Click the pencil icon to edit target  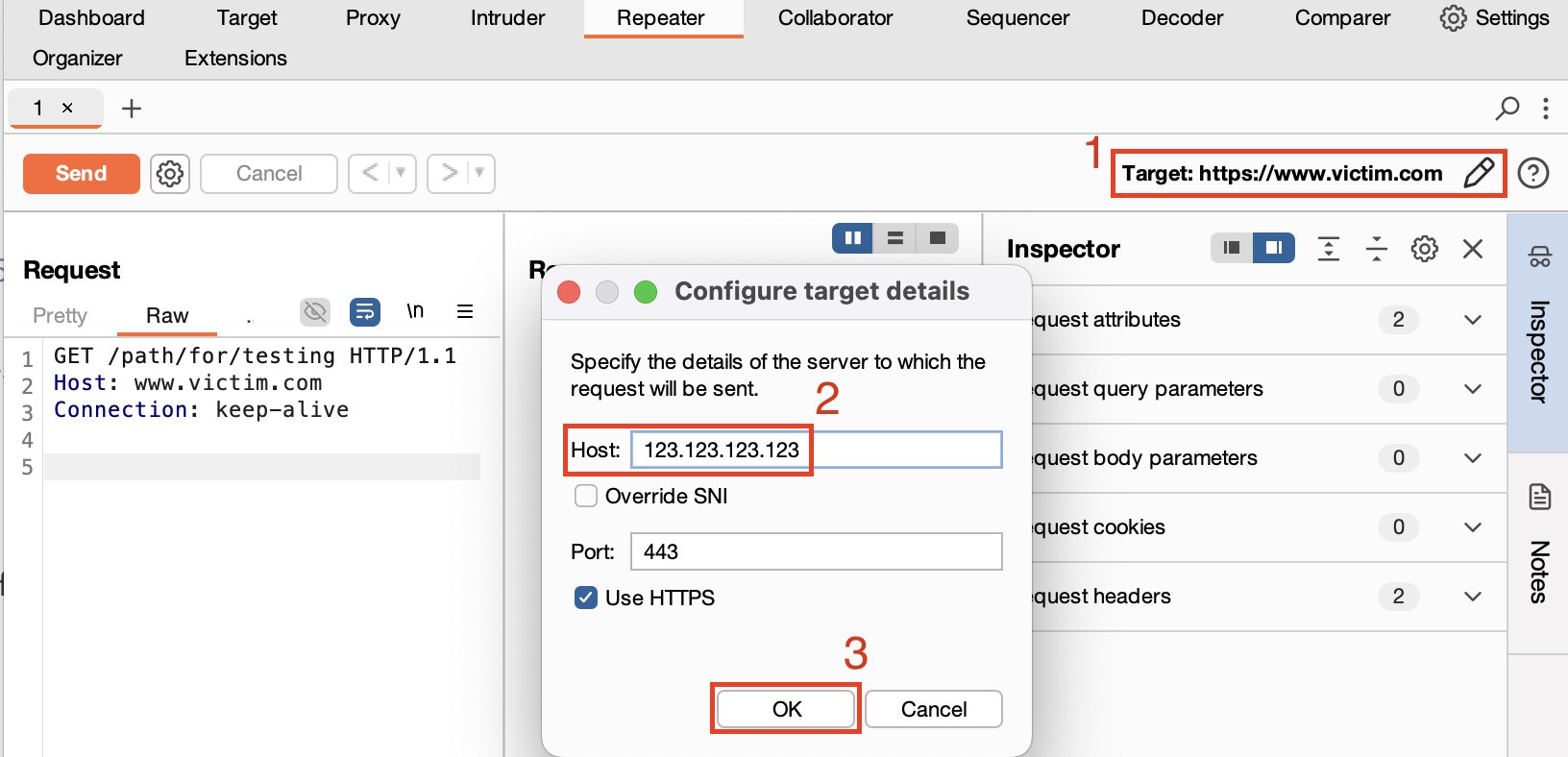[1479, 173]
